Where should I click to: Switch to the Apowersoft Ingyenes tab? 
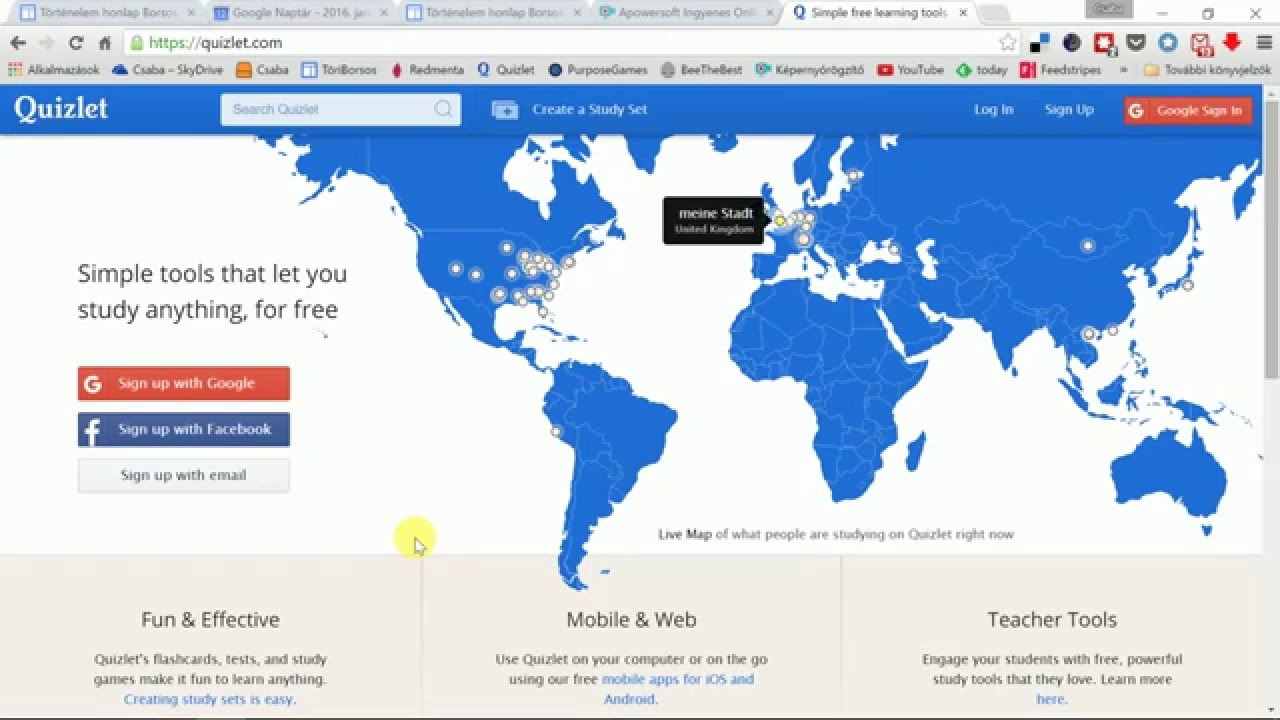[x=685, y=13]
